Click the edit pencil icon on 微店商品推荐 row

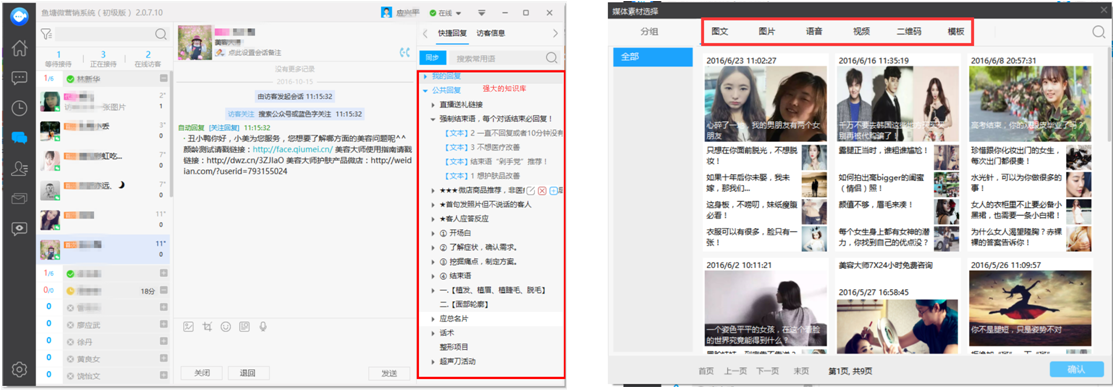pos(530,191)
